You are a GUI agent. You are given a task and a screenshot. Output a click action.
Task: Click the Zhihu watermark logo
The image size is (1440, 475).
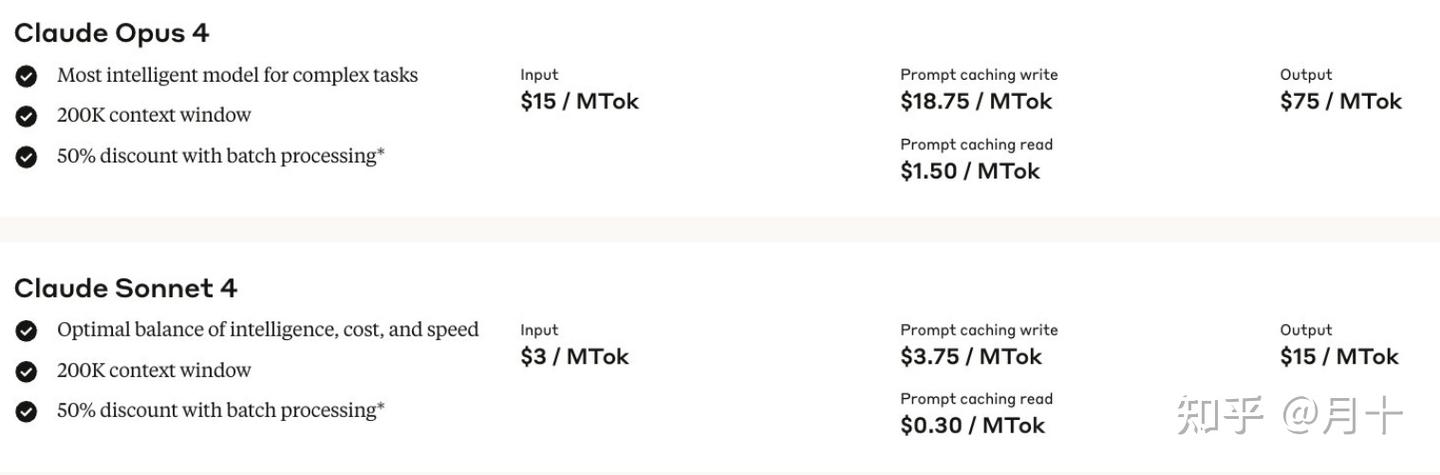pyautogui.click(x=1220, y=415)
